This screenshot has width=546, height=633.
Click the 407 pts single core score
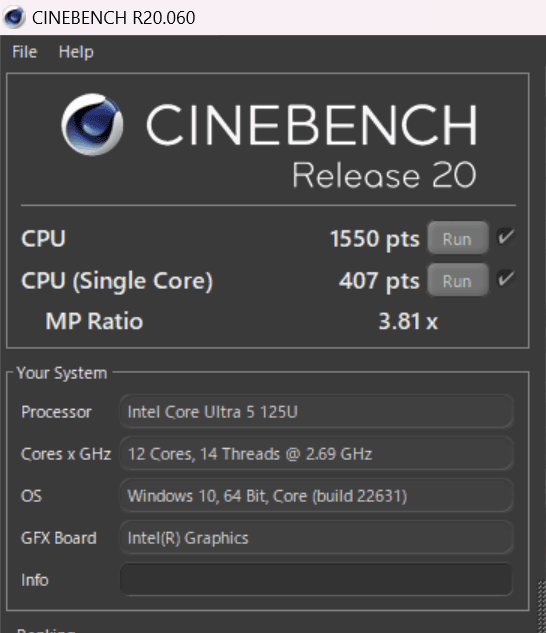point(379,281)
